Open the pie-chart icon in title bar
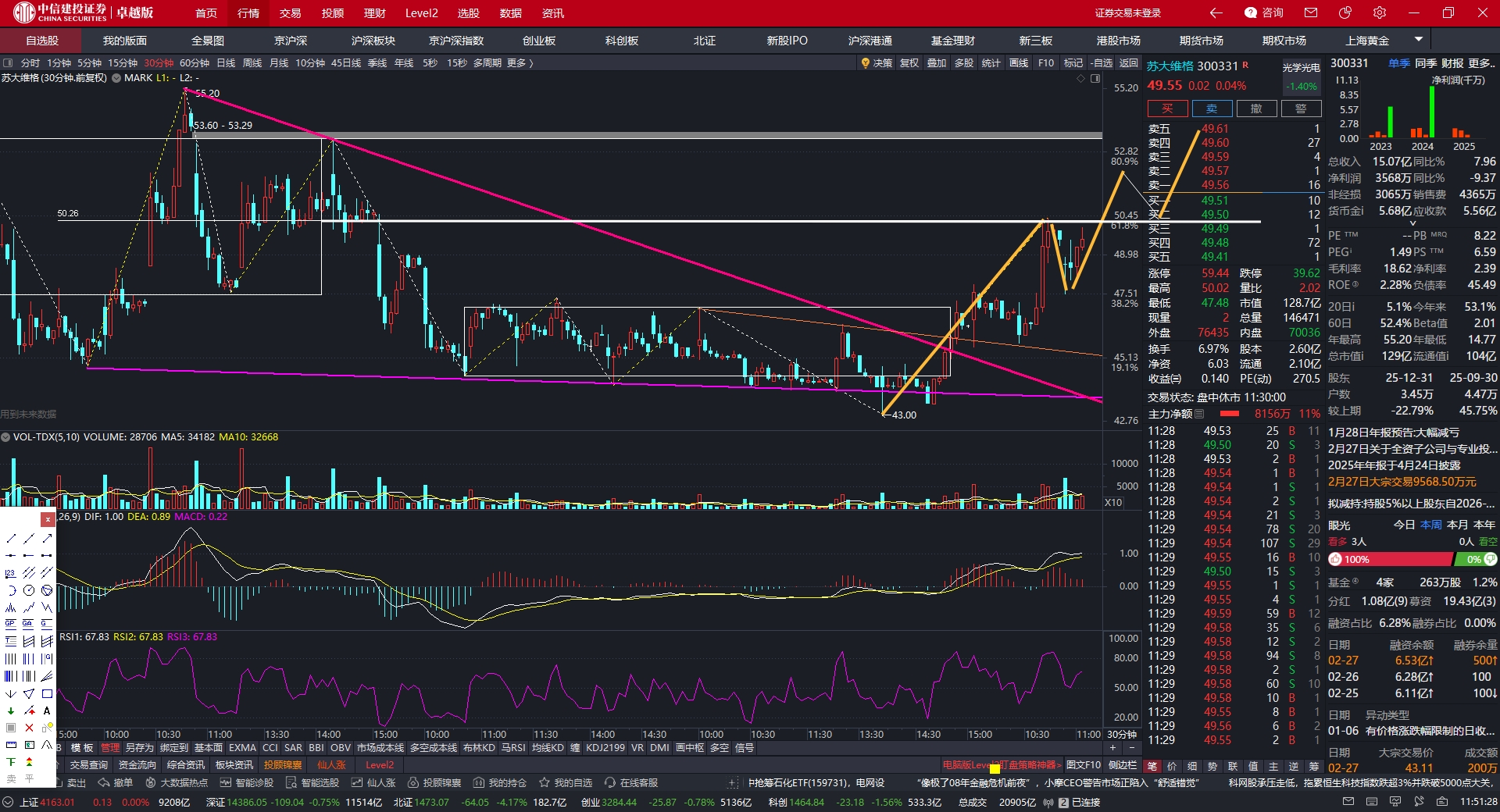Screen dimensions: 1500x812 (x=1345, y=12)
